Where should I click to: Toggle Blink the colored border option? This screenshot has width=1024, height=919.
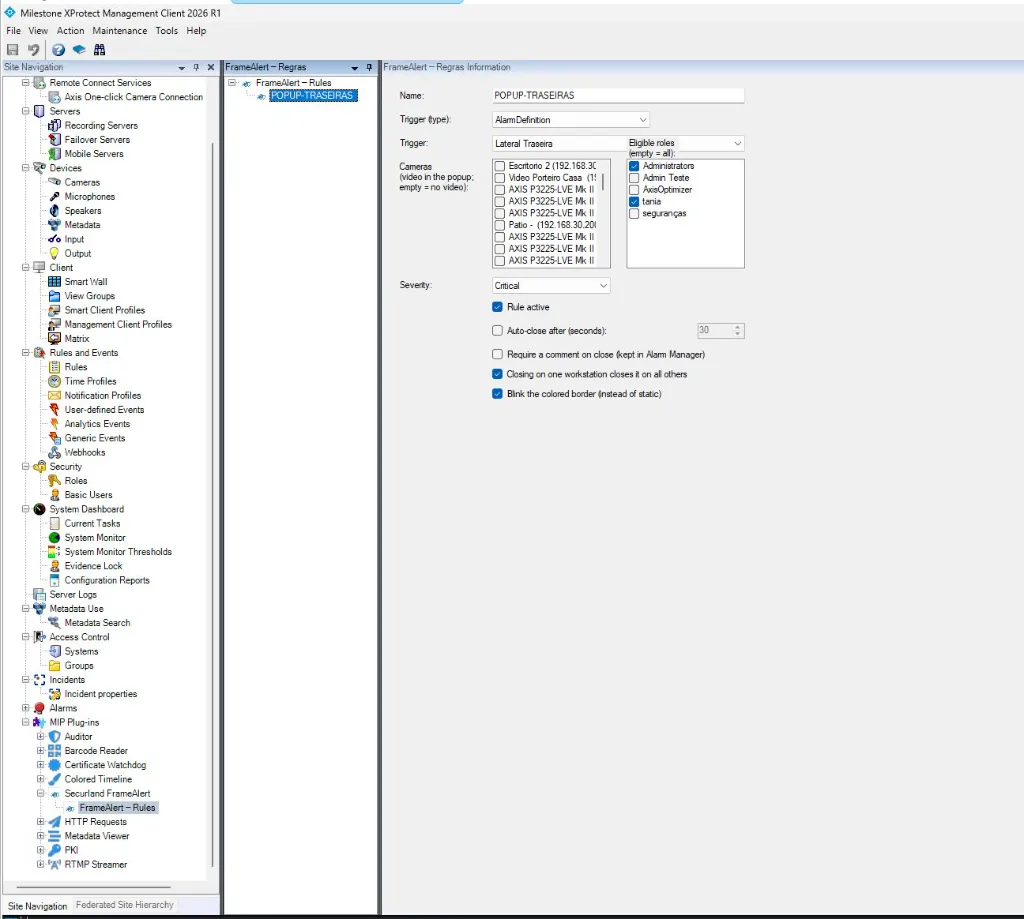tap(498, 394)
